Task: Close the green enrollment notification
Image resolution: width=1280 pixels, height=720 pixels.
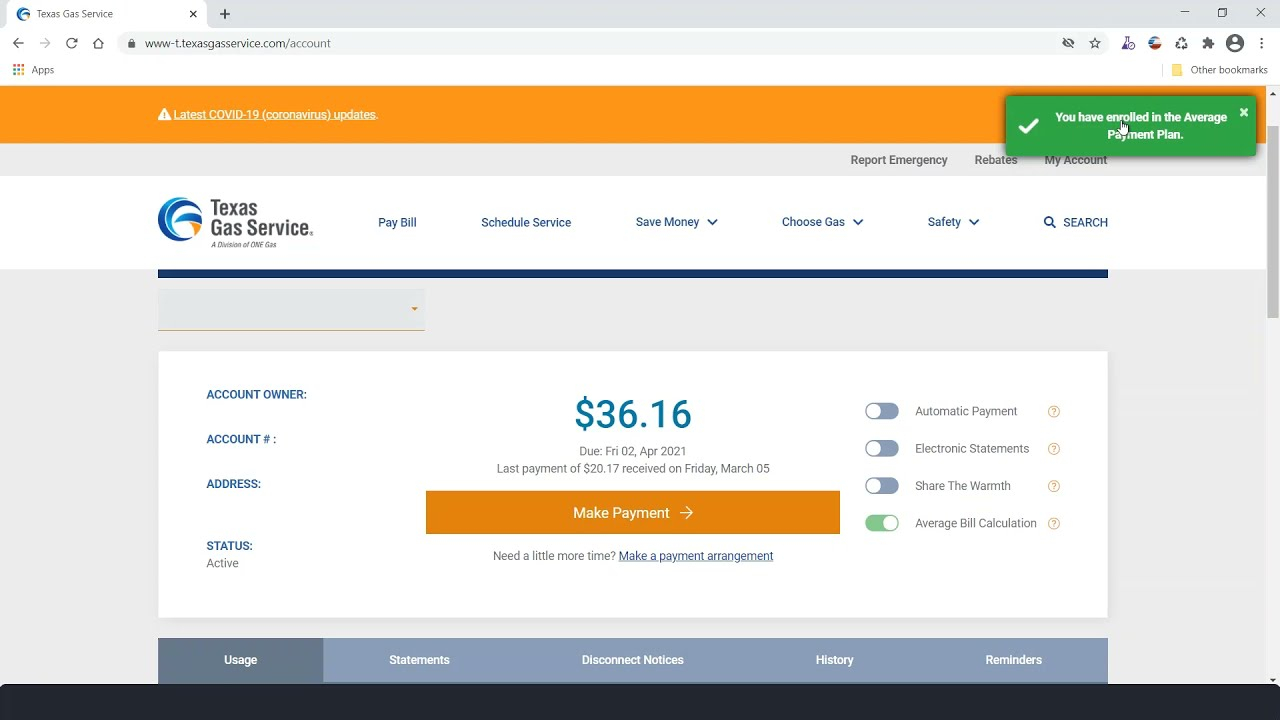Action: [1244, 112]
